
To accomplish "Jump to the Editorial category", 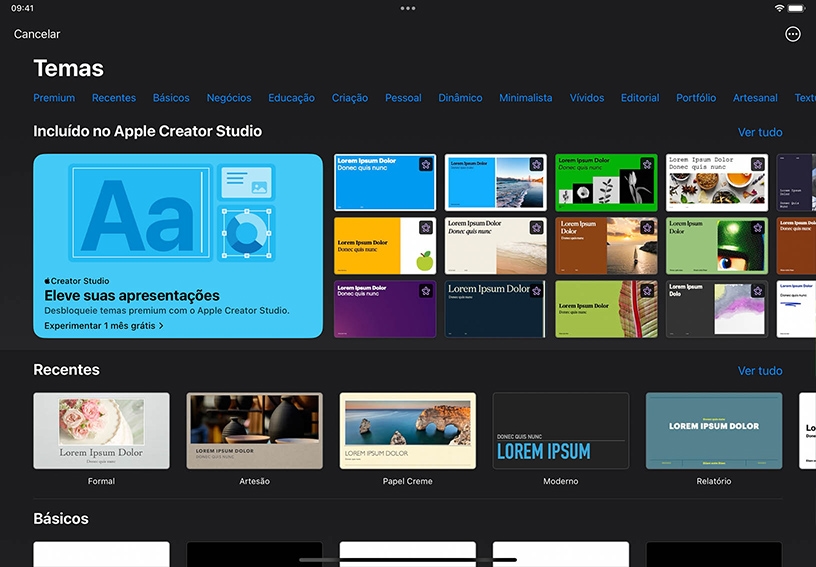I will click(640, 98).
